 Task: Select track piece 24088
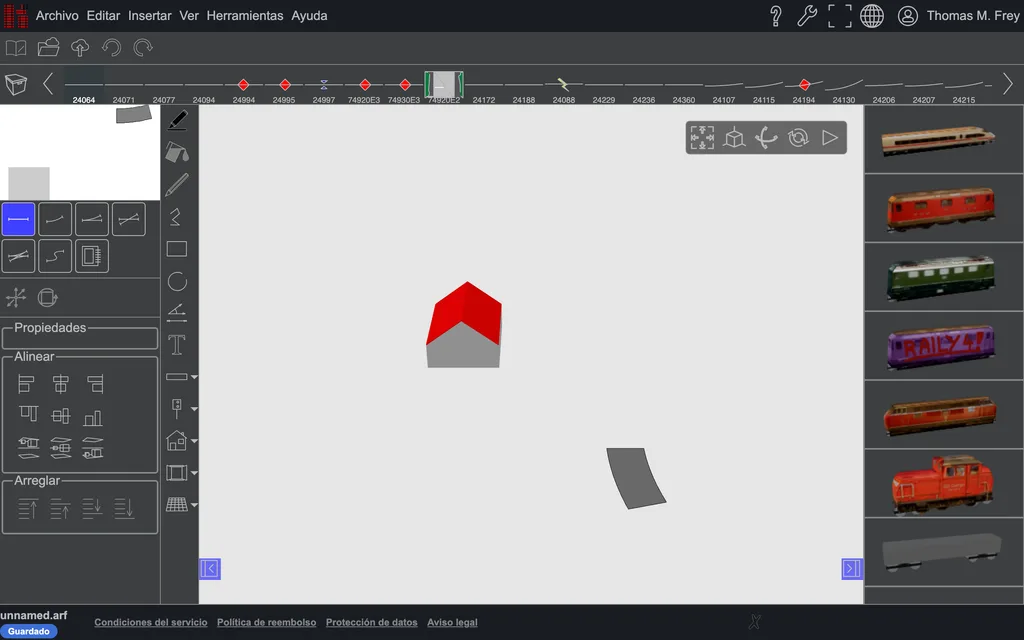[x=564, y=89]
